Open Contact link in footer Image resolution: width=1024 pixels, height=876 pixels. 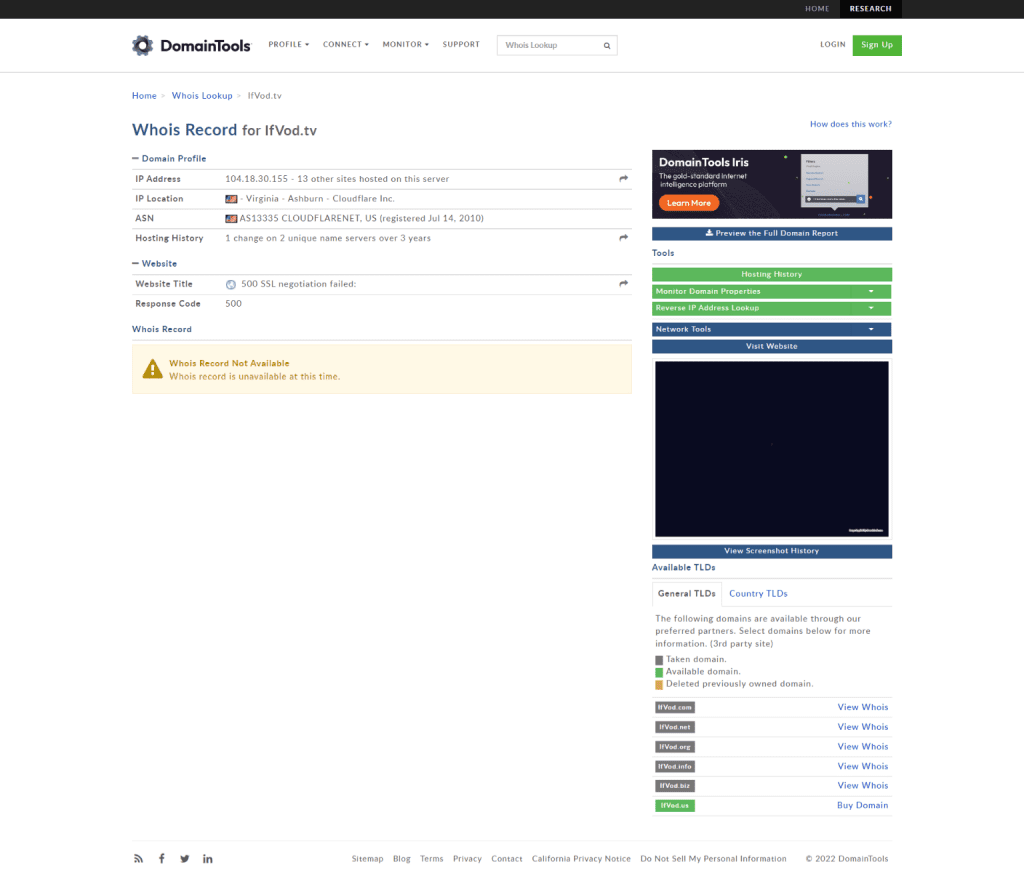click(507, 859)
